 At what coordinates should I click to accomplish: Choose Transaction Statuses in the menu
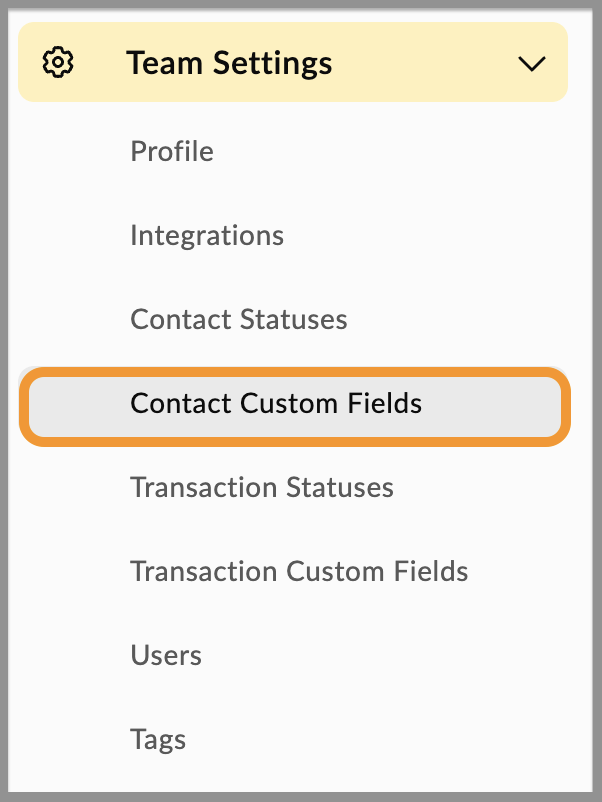tap(262, 488)
